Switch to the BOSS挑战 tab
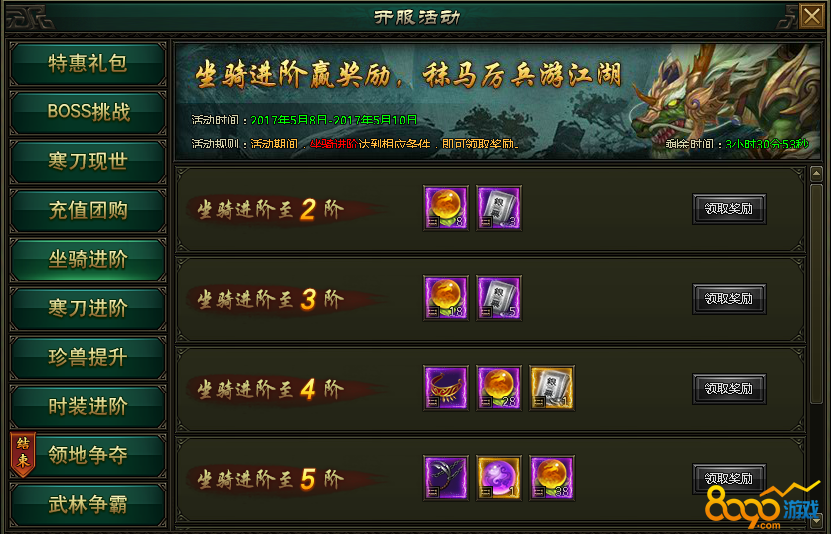The height and width of the screenshot is (534, 831). pos(88,113)
